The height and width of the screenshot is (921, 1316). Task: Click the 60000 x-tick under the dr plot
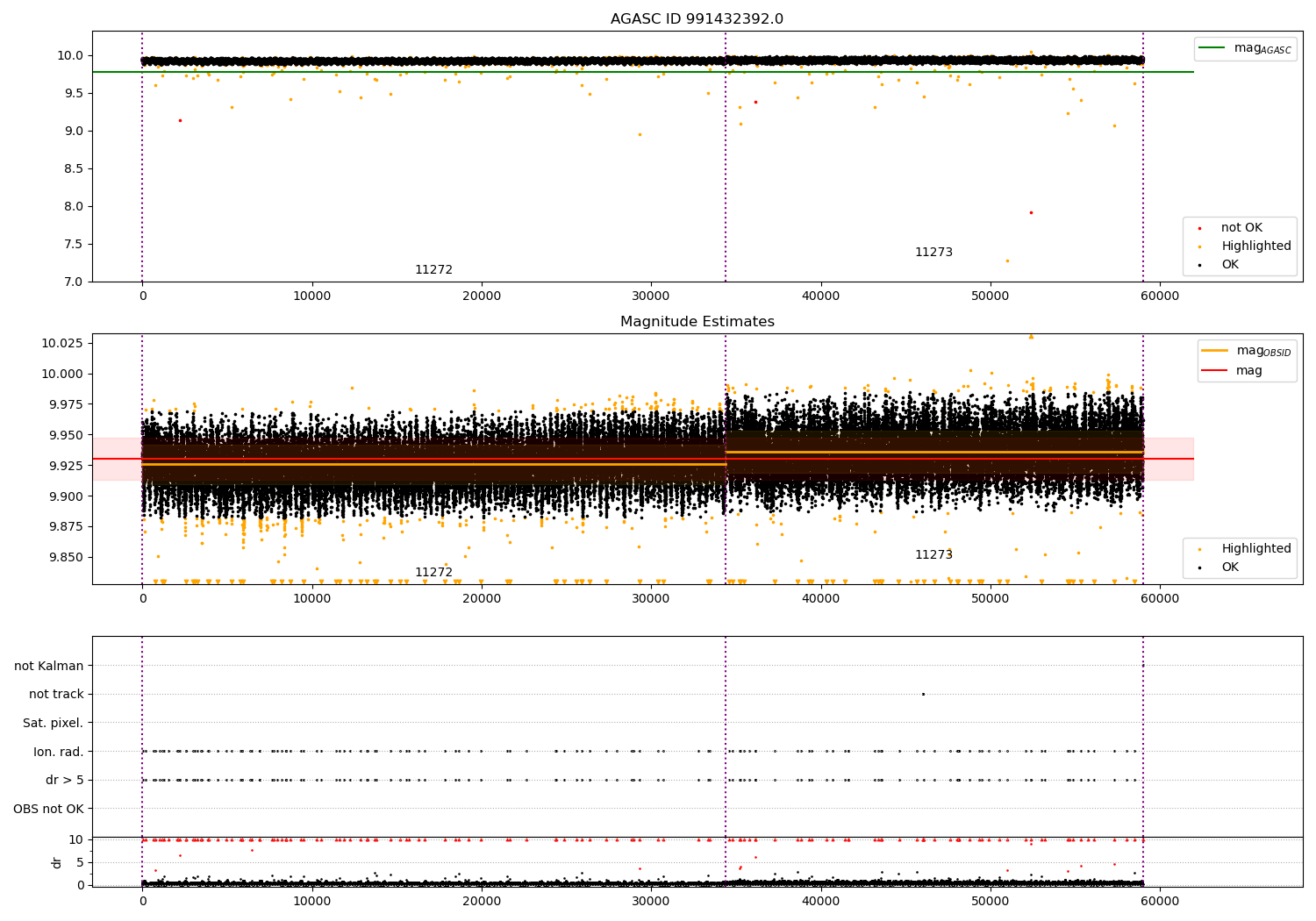pyautogui.click(x=1160, y=900)
